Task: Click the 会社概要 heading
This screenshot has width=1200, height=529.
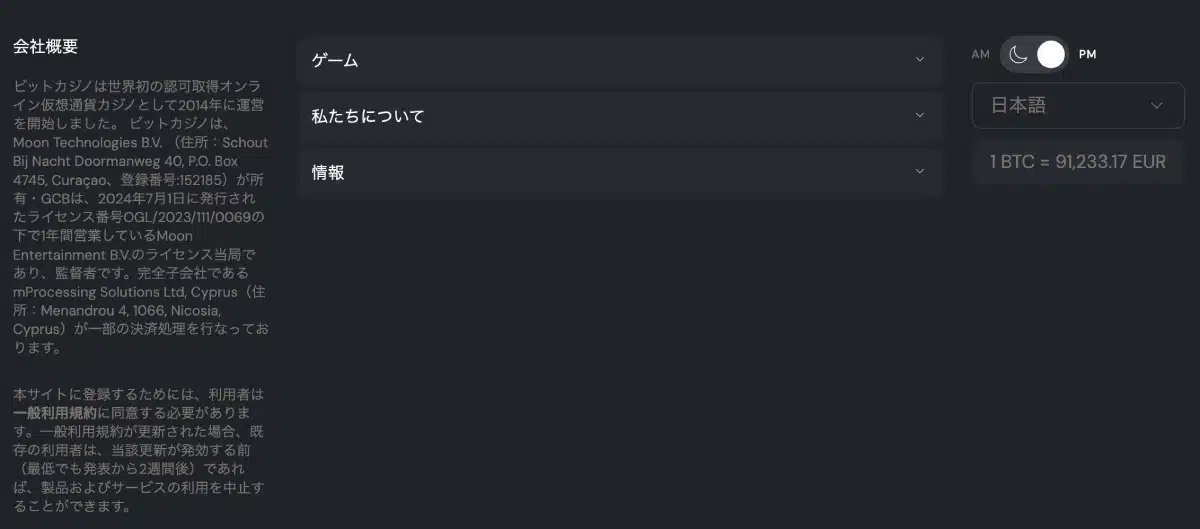Action: pyautogui.click(x=45, y=46)
